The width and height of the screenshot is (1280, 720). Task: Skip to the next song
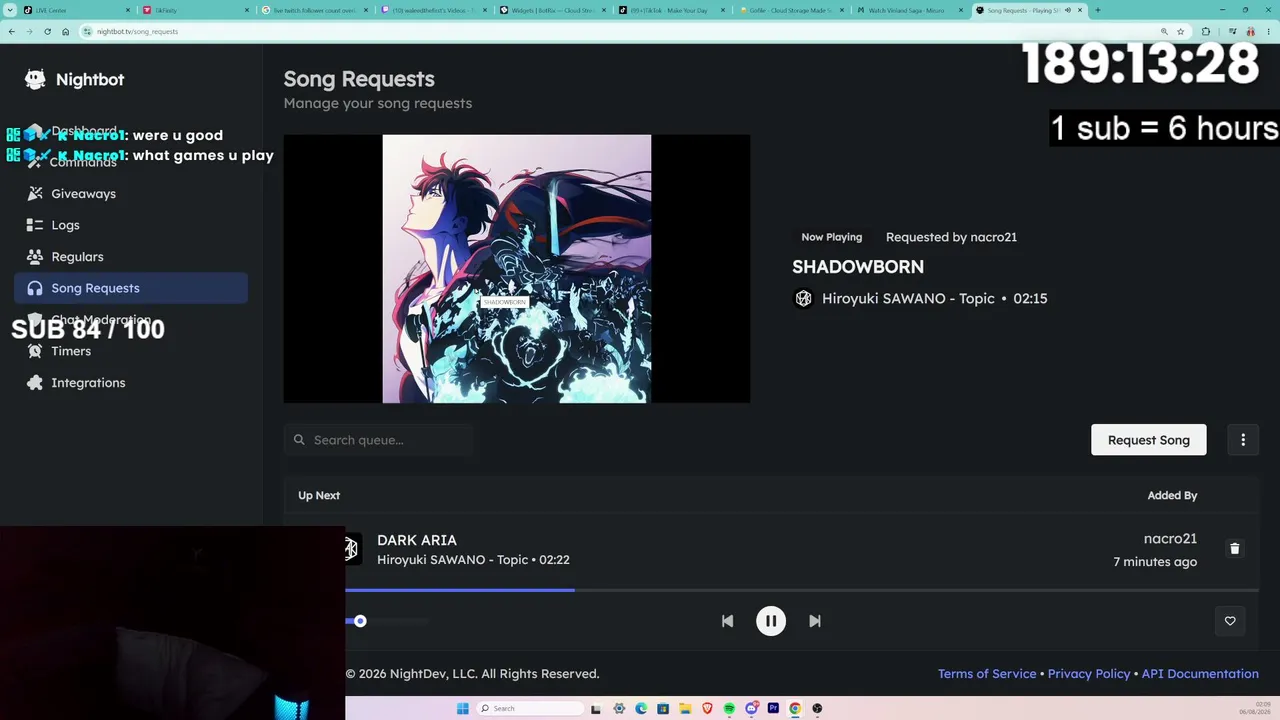click(815, 621)
